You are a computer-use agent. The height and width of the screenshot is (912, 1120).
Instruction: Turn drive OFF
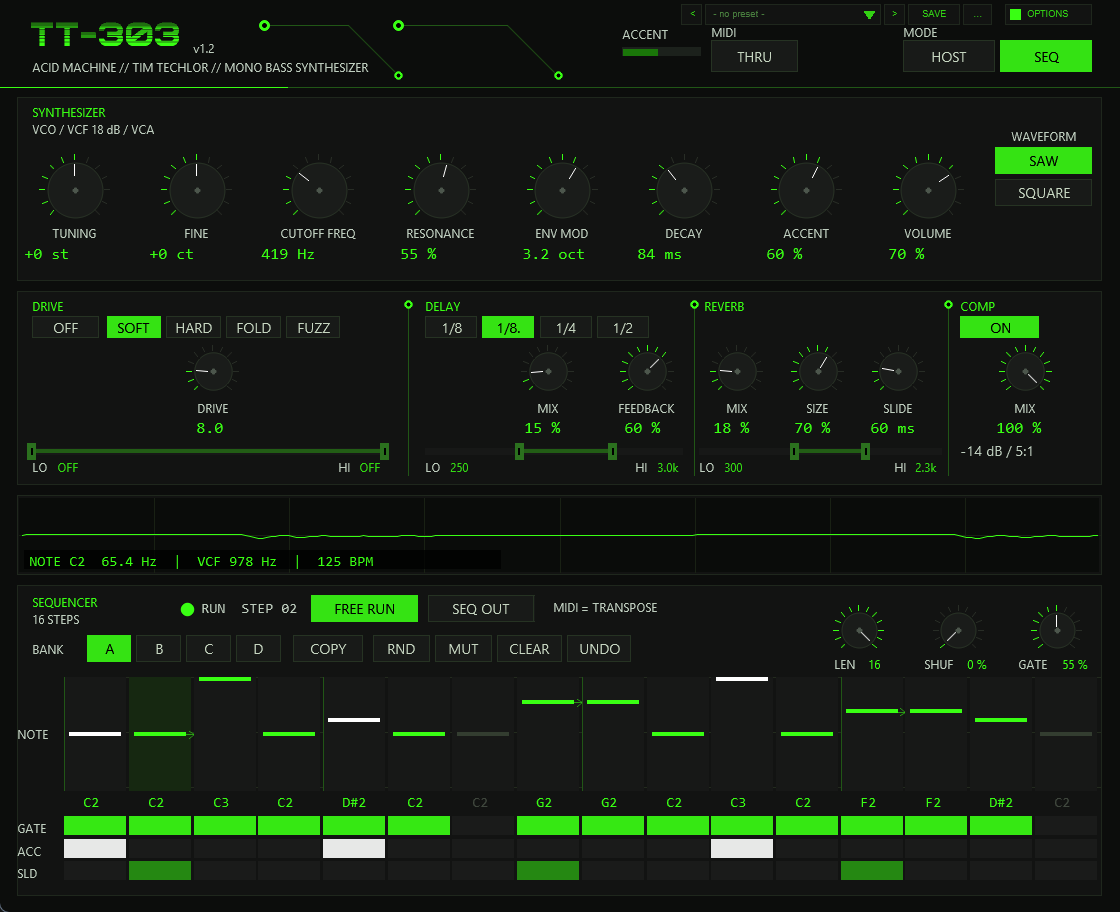(66, 328)
